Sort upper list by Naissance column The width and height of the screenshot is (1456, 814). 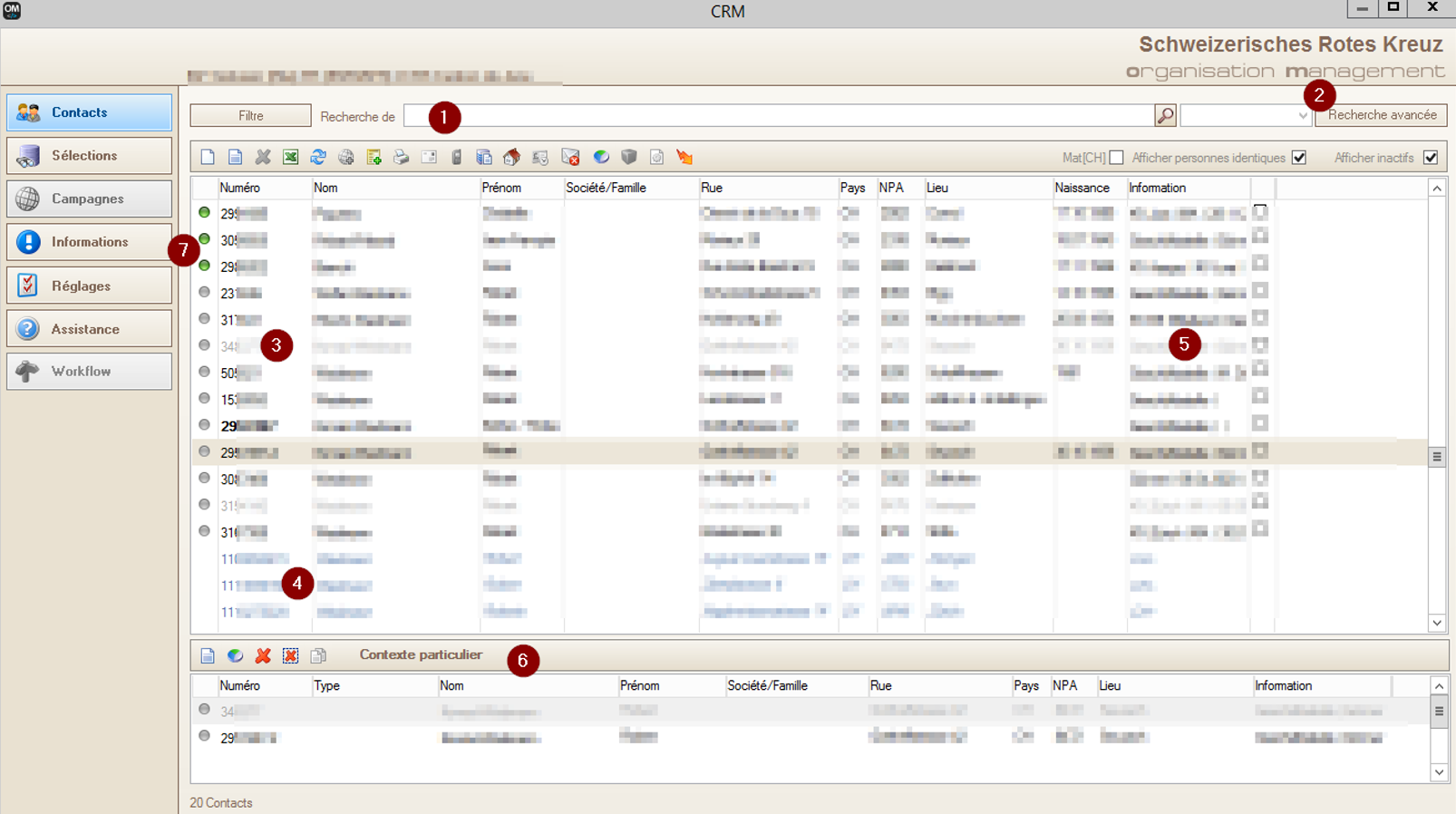click(1089, 188)
